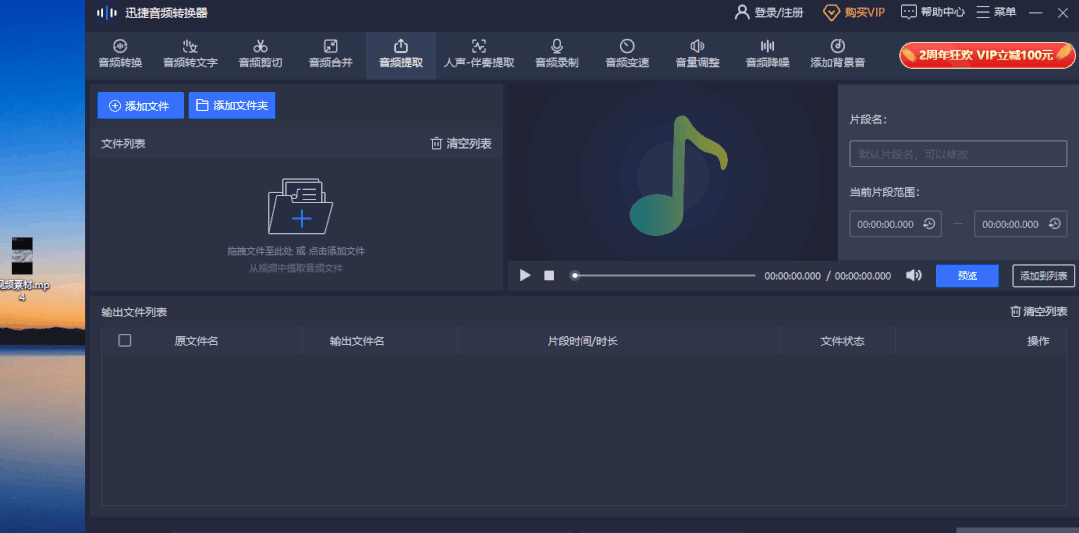
Task: Open the 音频降噪 noise reduction tool
Action: click(x=767, y=54)
